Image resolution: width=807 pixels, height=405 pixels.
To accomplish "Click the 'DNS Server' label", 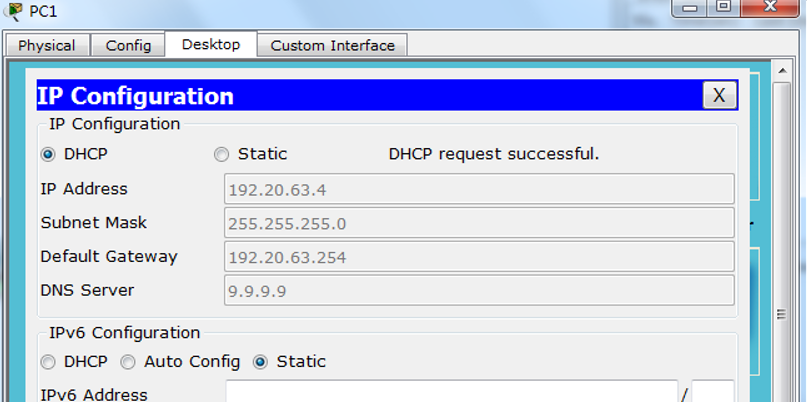I will (x=87, y=290).
